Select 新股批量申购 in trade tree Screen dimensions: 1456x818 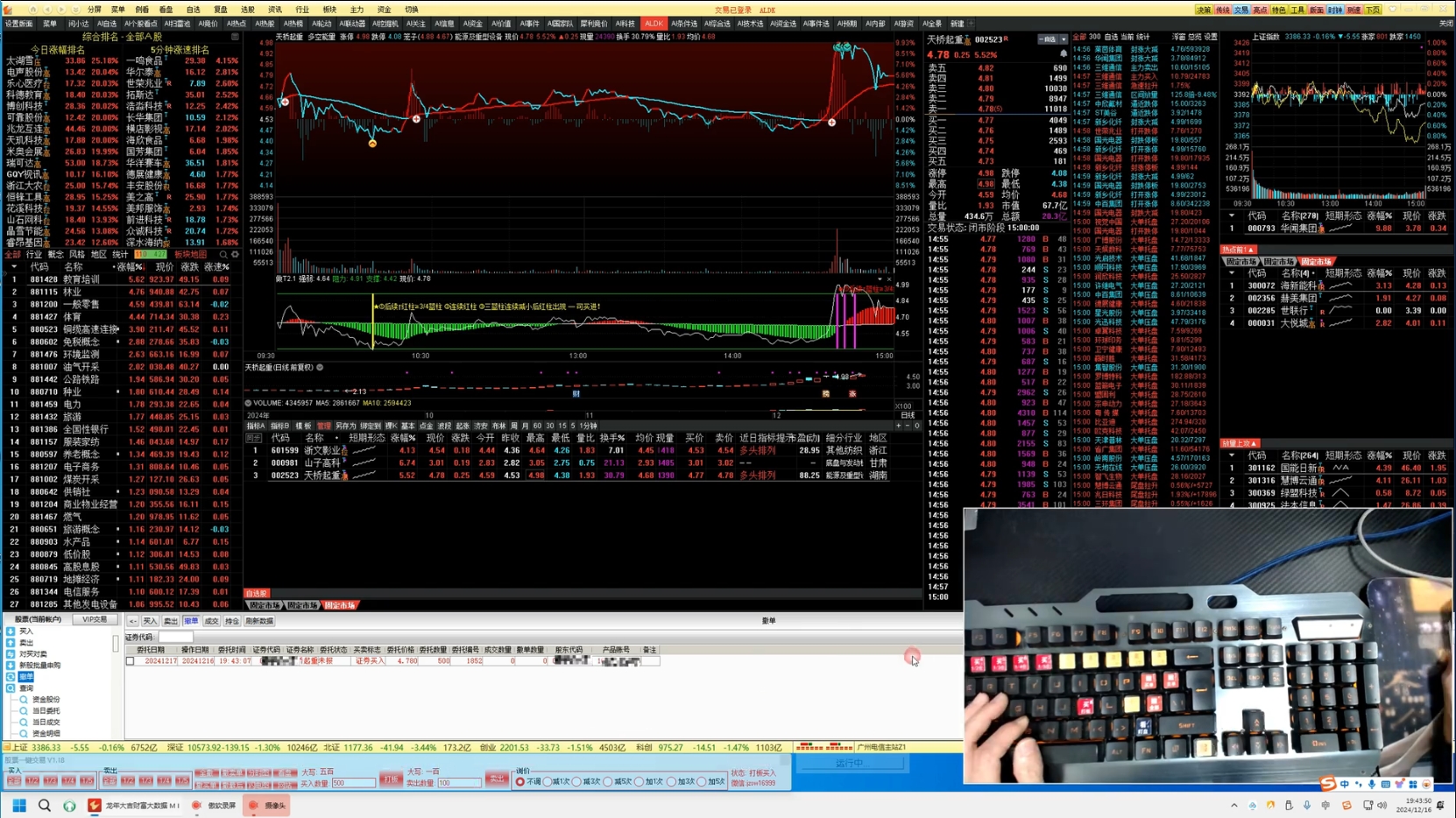[39, 666]
